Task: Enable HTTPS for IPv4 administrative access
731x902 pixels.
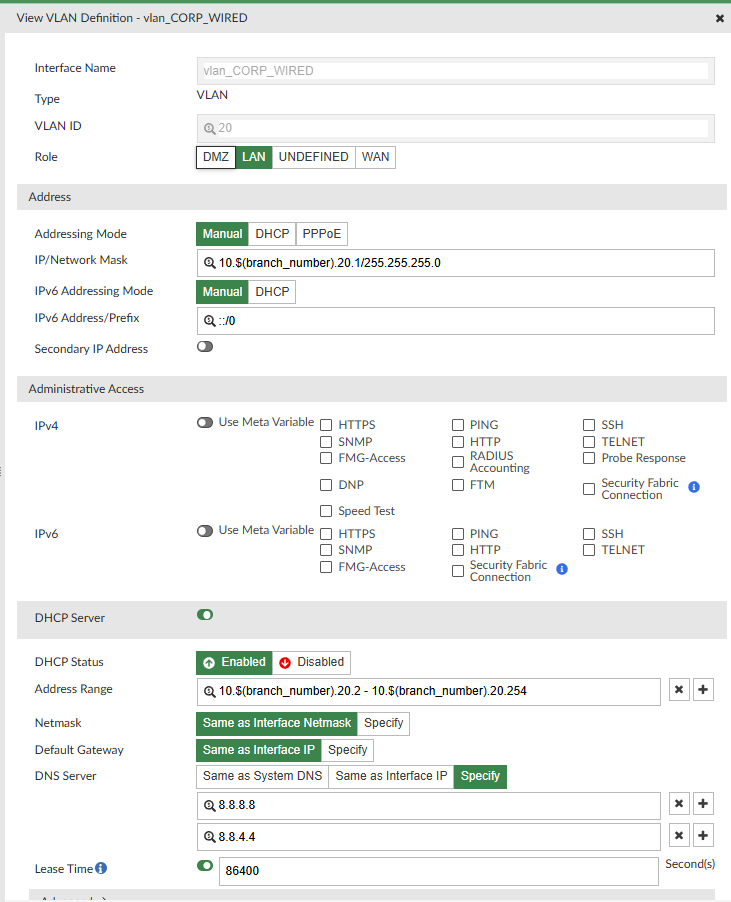Action: 326,425
